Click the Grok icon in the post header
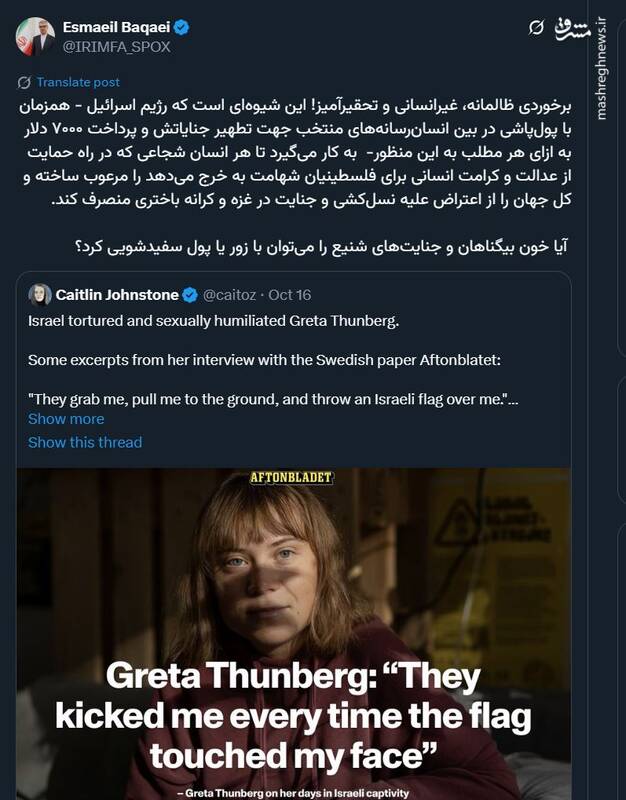Viewport: 626px width, 800px height. (536, 26)
